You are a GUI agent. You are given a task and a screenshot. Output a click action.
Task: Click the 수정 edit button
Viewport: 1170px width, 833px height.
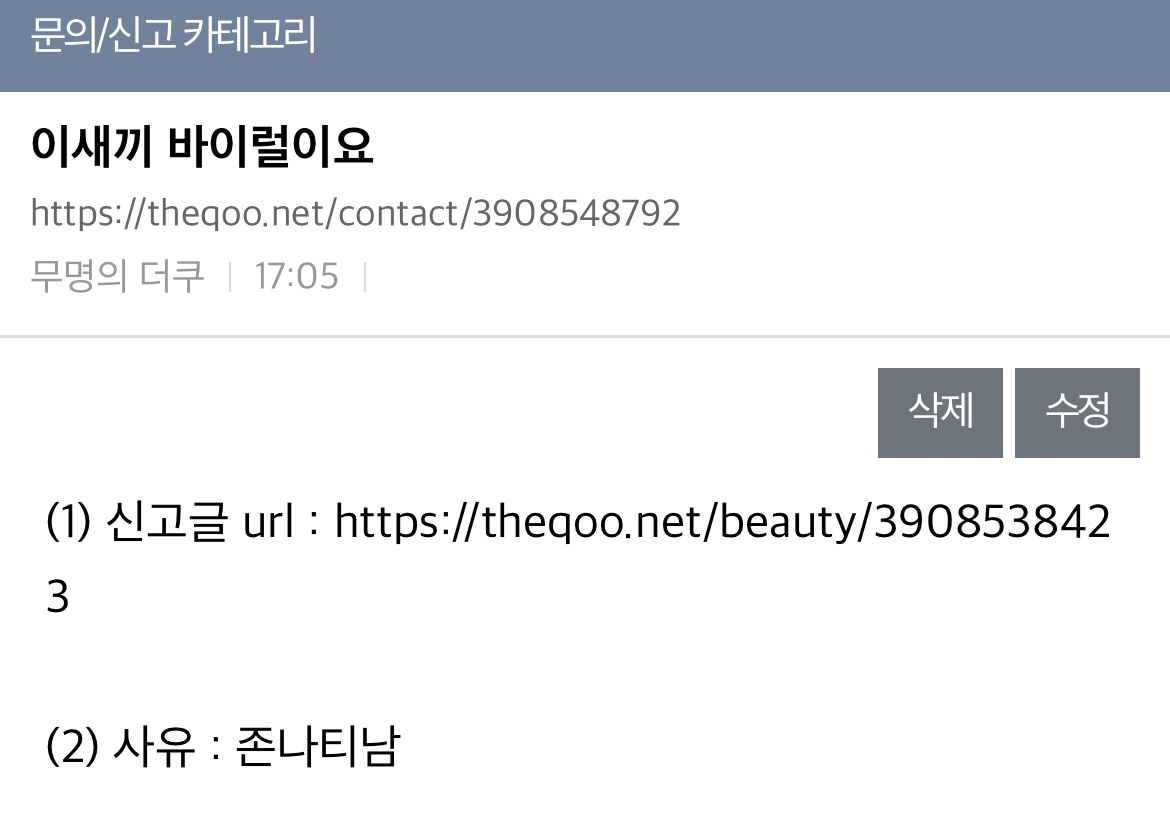pos(1077,412)
